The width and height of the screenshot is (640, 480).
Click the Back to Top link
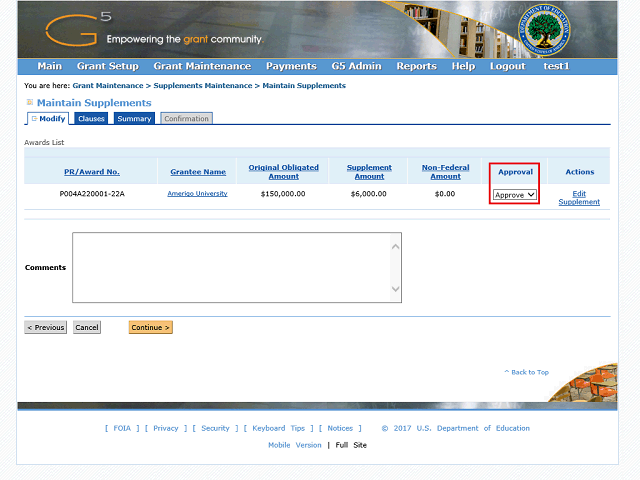tap(527, 372)
